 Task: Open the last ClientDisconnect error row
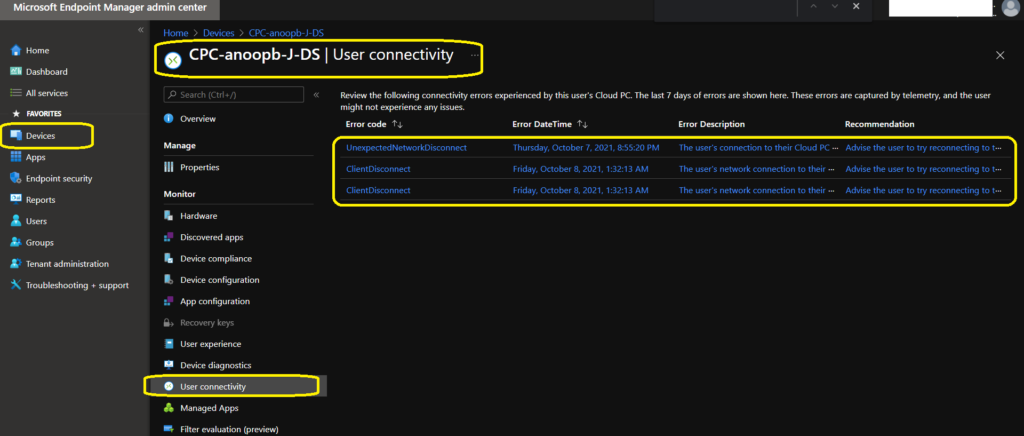[x=378, y=191]
